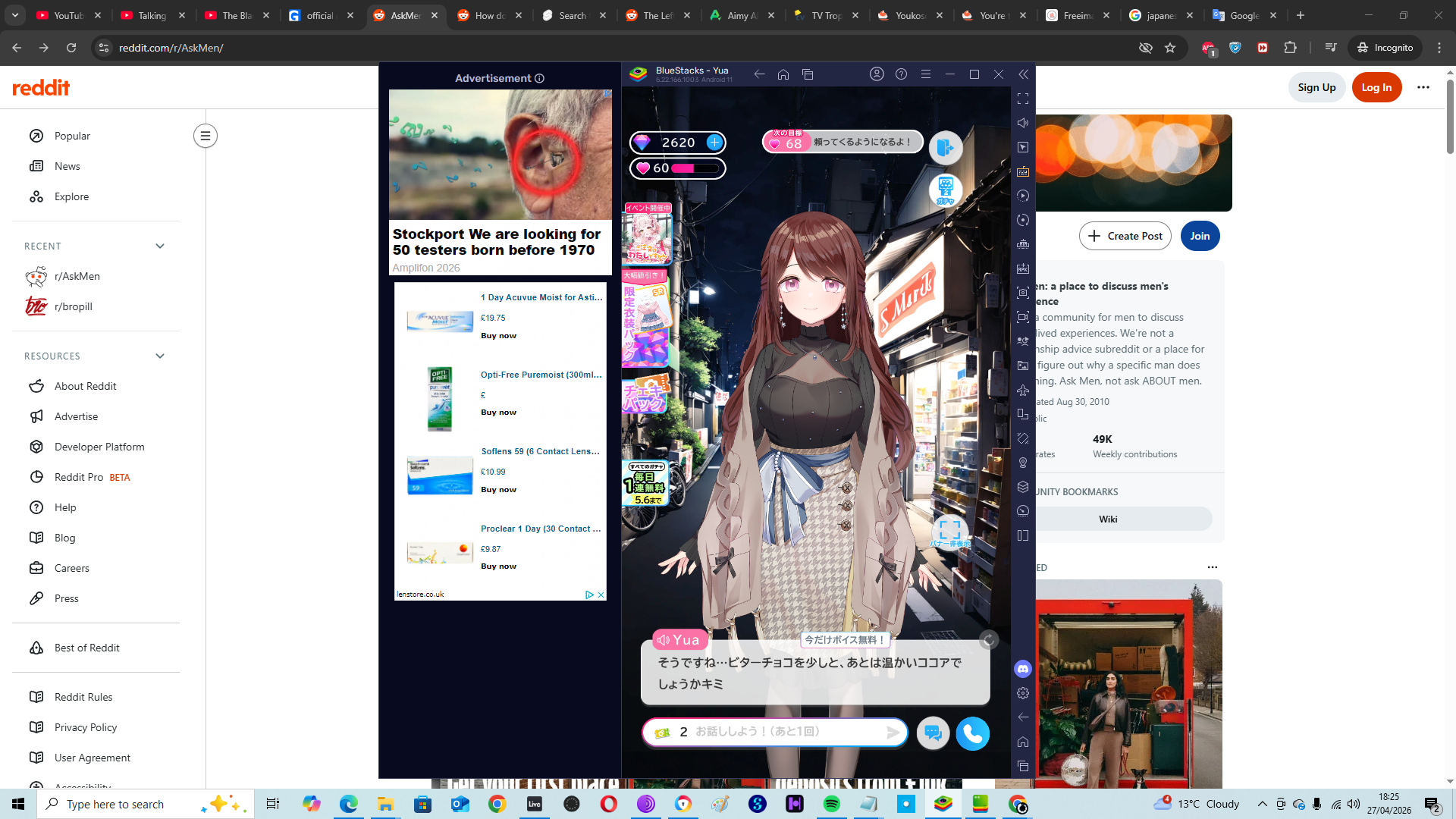Click BlueStacks title bar home icon

(x=783, y=74)
